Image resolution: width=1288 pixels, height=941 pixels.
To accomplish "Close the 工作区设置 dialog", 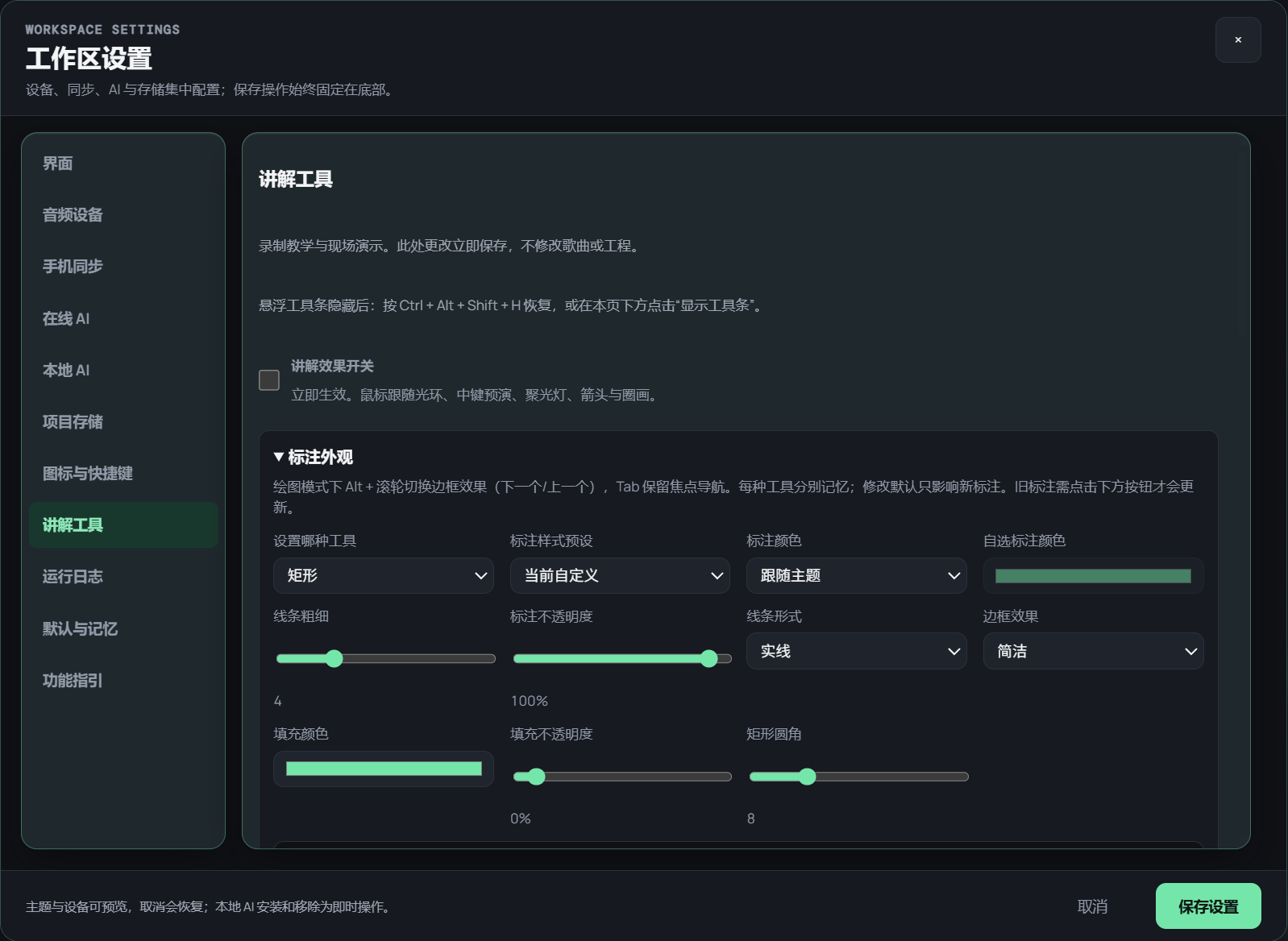I will pyautogui.click(x=1238, y=39).
